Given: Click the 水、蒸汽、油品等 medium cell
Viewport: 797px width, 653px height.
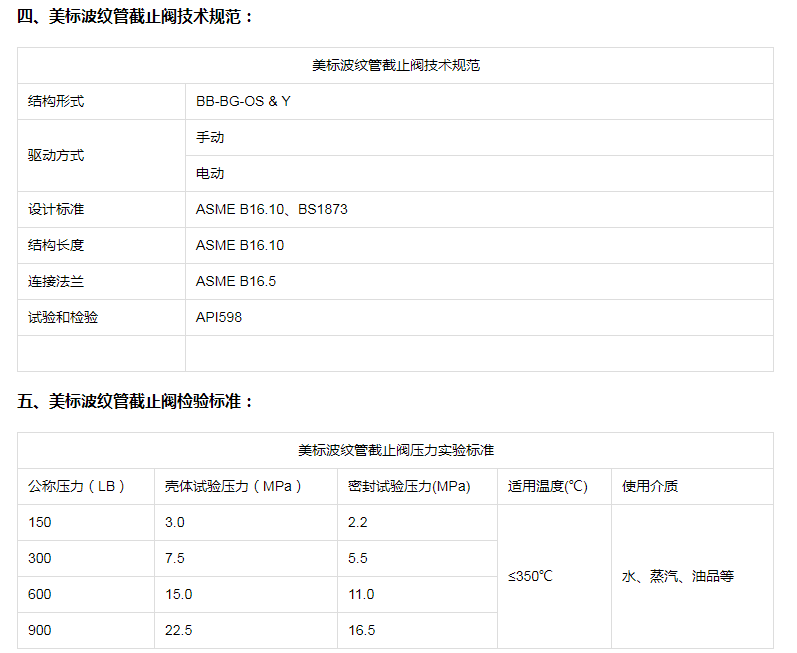Looking at the screenshot, I should 677,577.
